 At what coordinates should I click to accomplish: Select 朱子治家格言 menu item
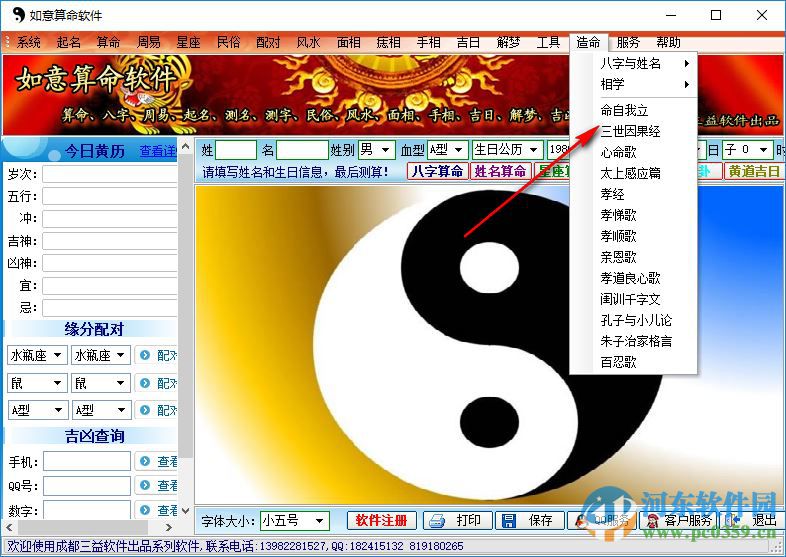click(x=634, y=341)
